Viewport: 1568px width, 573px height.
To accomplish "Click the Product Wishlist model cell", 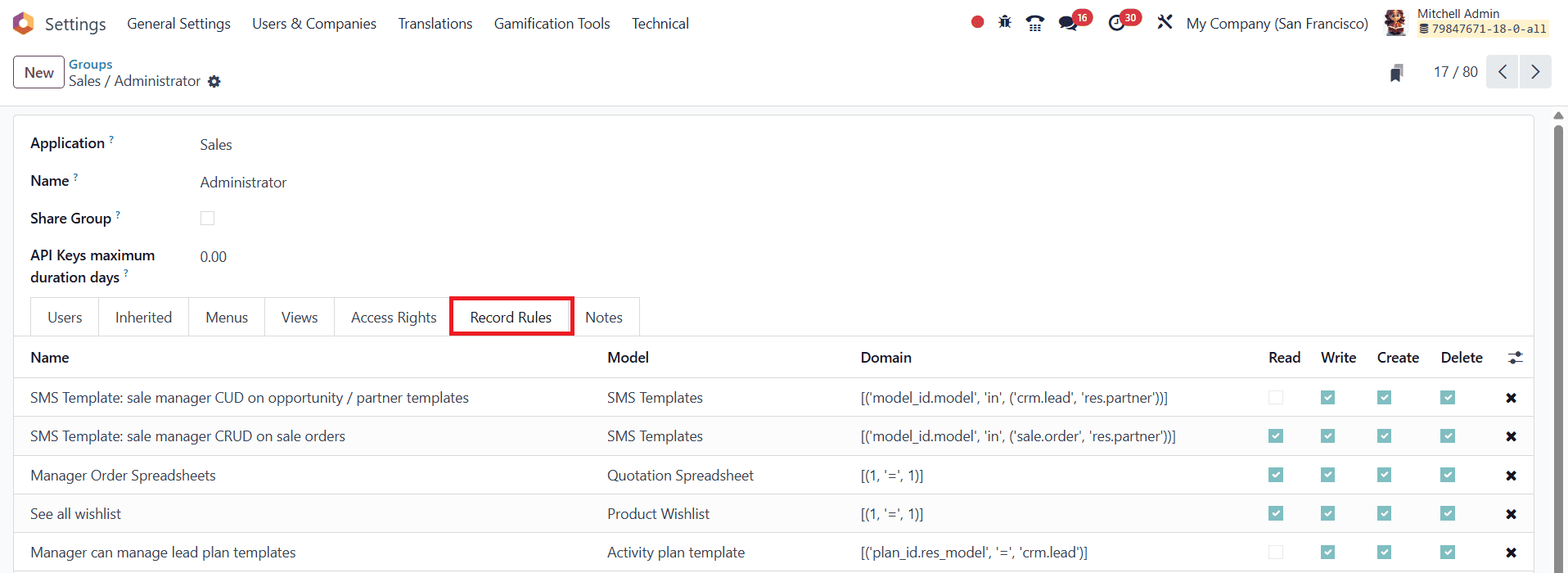I will (x=658, y=514).
